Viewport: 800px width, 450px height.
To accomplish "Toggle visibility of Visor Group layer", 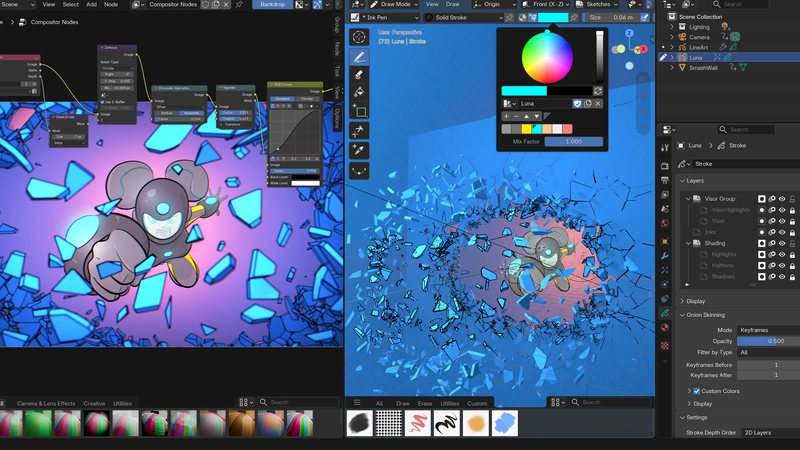I will (782, 199).
